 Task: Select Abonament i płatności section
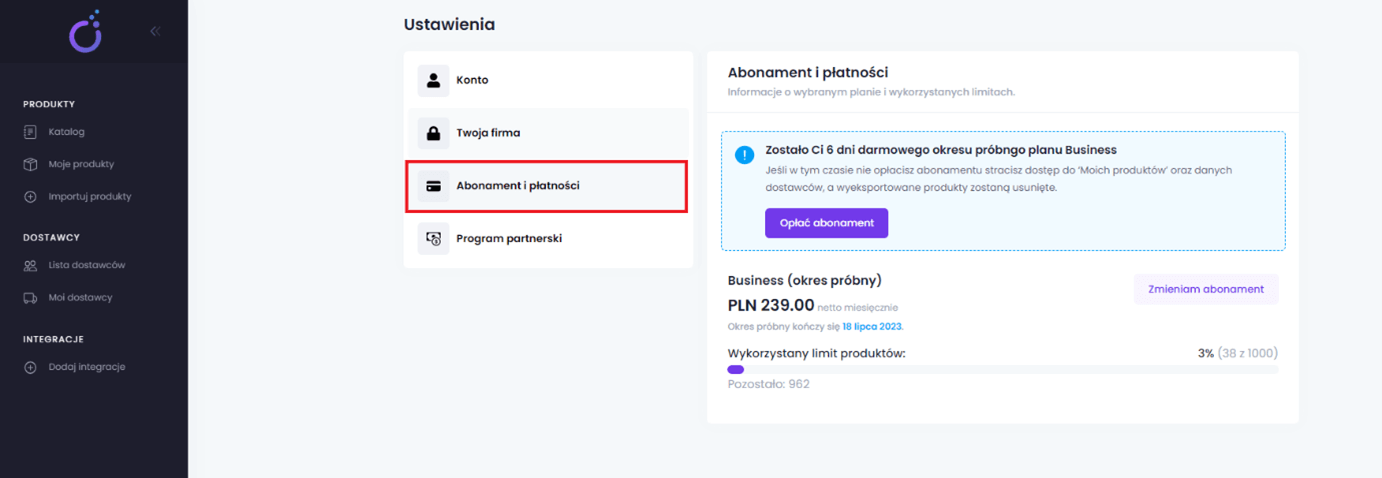click(x=546, y=186)
